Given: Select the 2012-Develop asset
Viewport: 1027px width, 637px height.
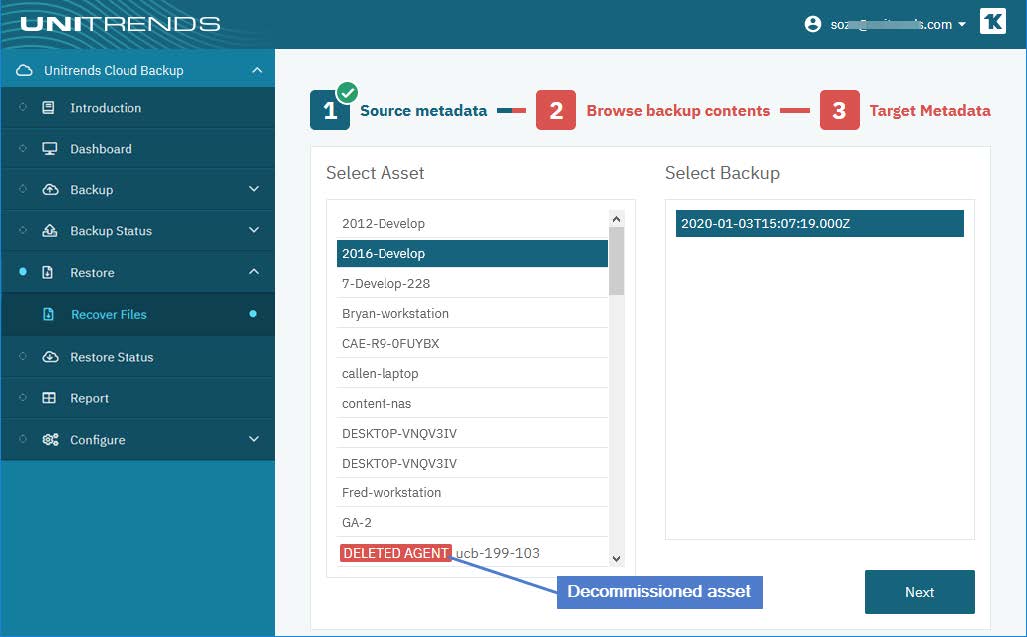Looking at the screenshot, I should 472,223.
